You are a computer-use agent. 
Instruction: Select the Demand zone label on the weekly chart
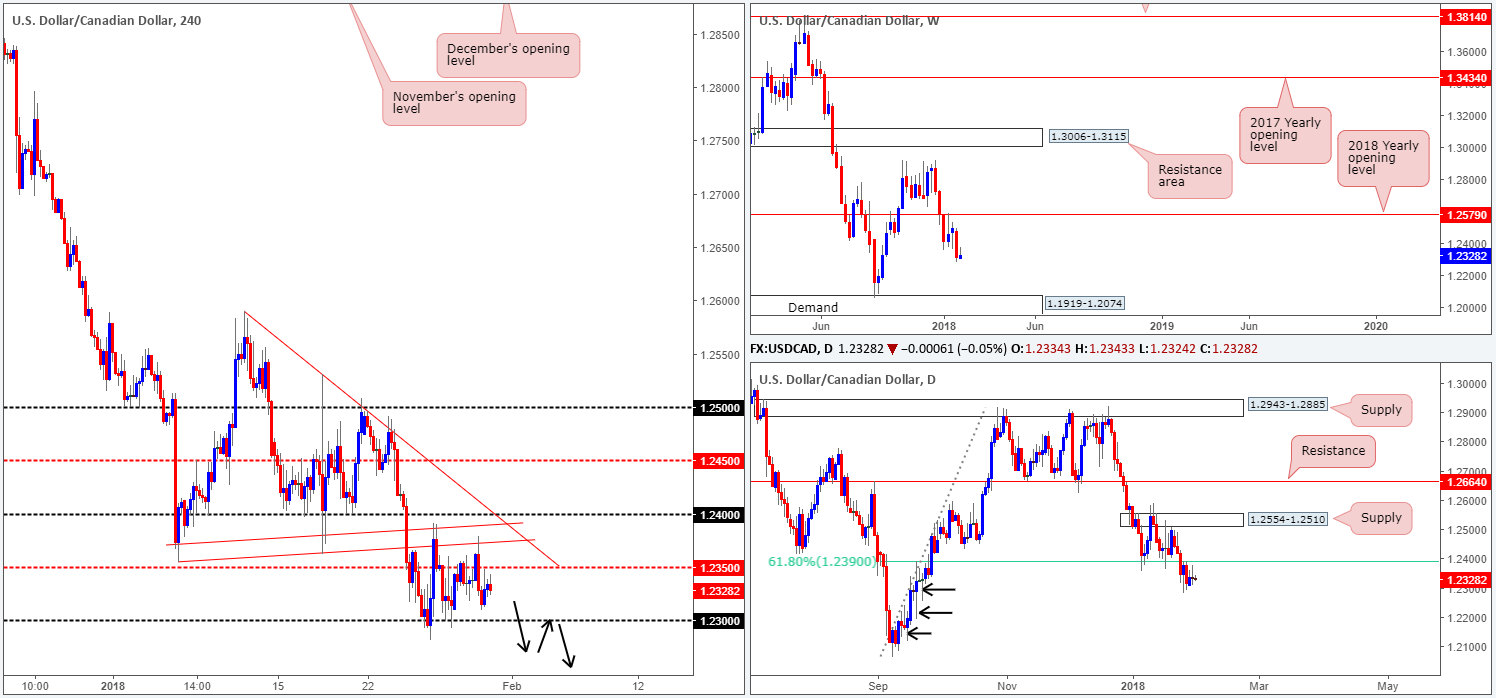(x=813, y=308)
